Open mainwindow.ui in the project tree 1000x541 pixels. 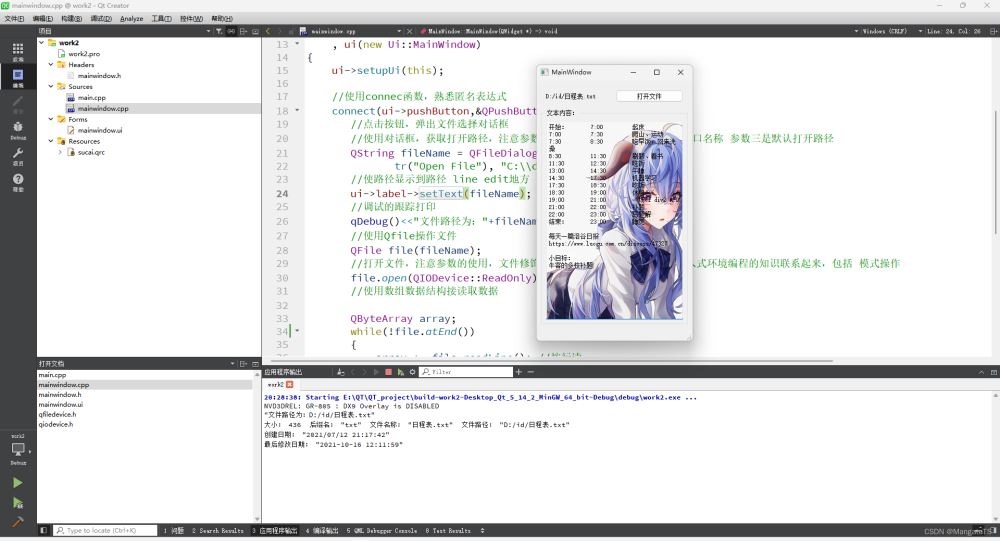(99, 130)
